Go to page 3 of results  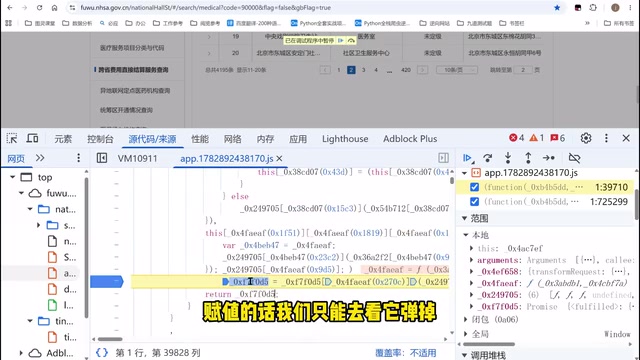pyautogui.click(x=363, y=70)
